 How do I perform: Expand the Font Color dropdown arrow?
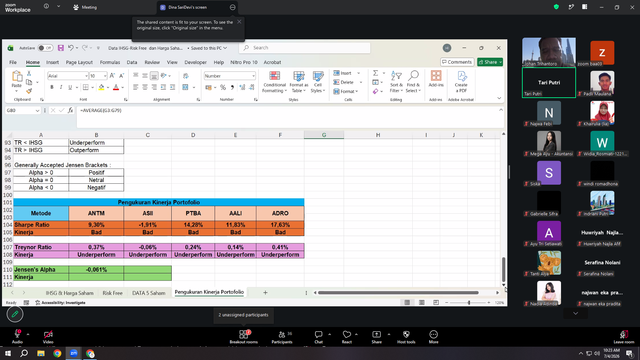[122, 87]
